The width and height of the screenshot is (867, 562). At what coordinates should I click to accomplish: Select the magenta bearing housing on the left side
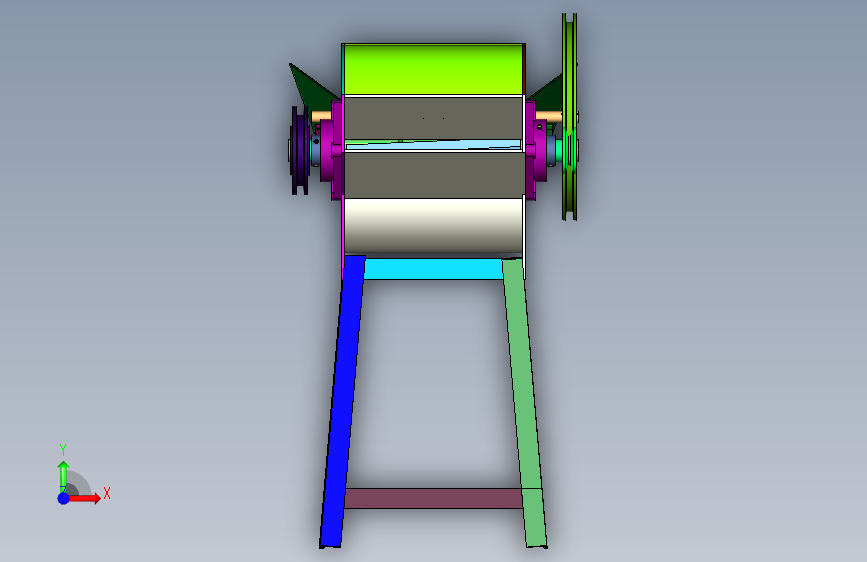[332, 150]
